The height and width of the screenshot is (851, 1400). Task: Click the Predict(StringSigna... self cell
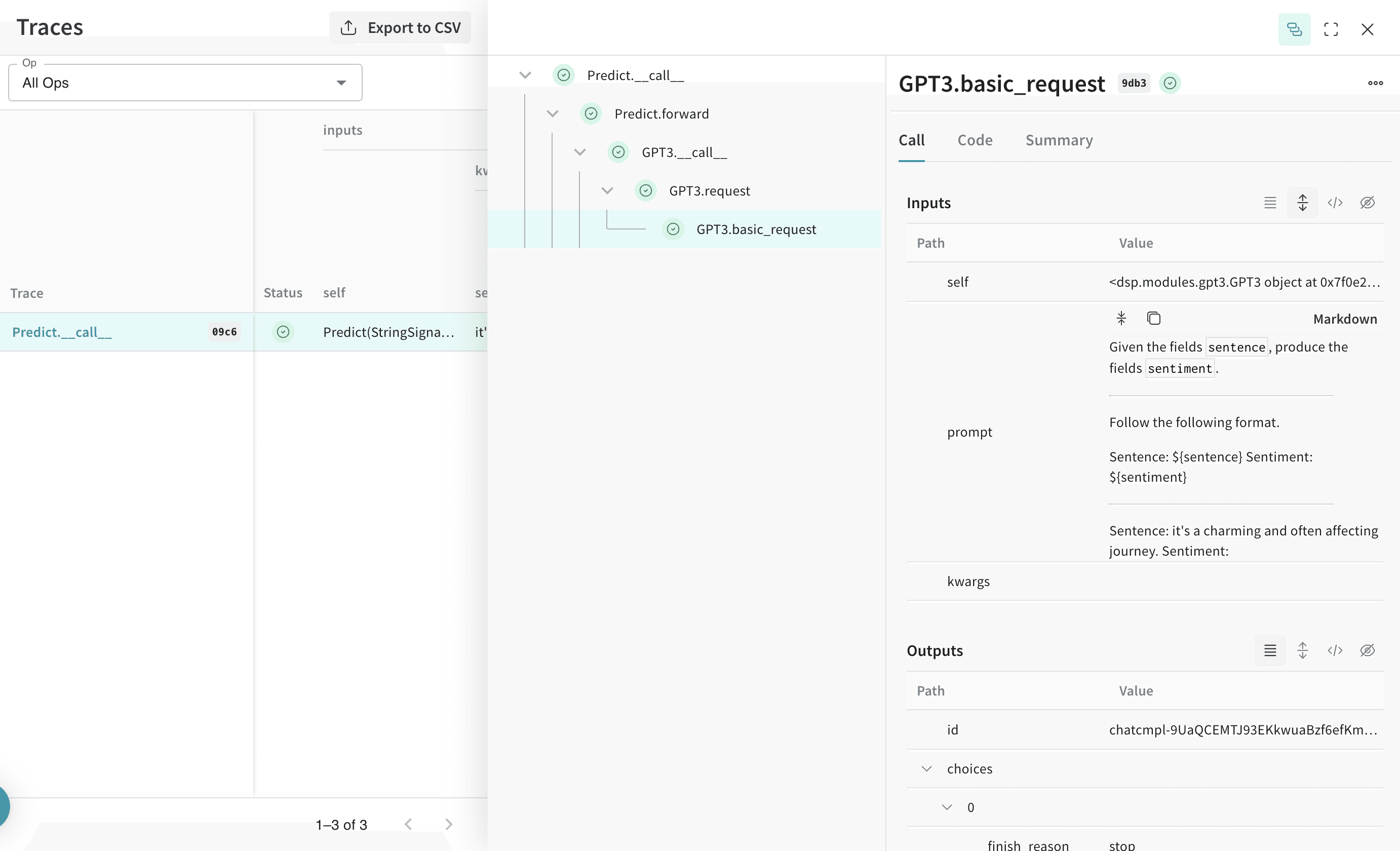tap(388, 332)
